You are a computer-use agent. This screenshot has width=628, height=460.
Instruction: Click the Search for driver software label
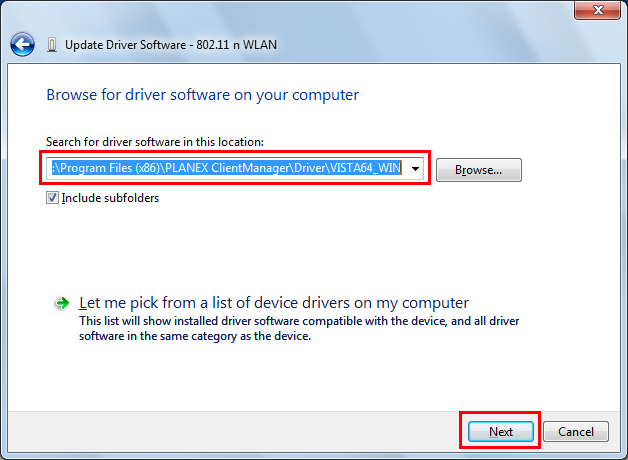pos(155,142)
